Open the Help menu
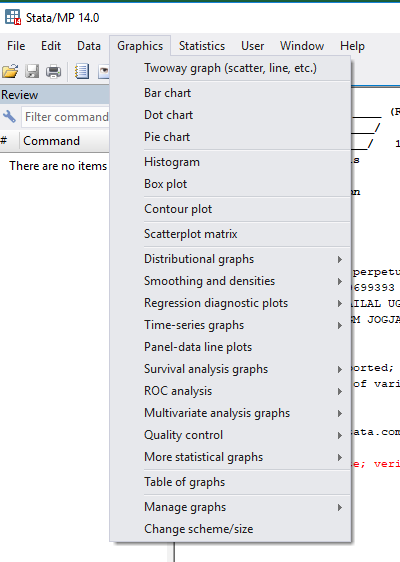 [352, 46]
